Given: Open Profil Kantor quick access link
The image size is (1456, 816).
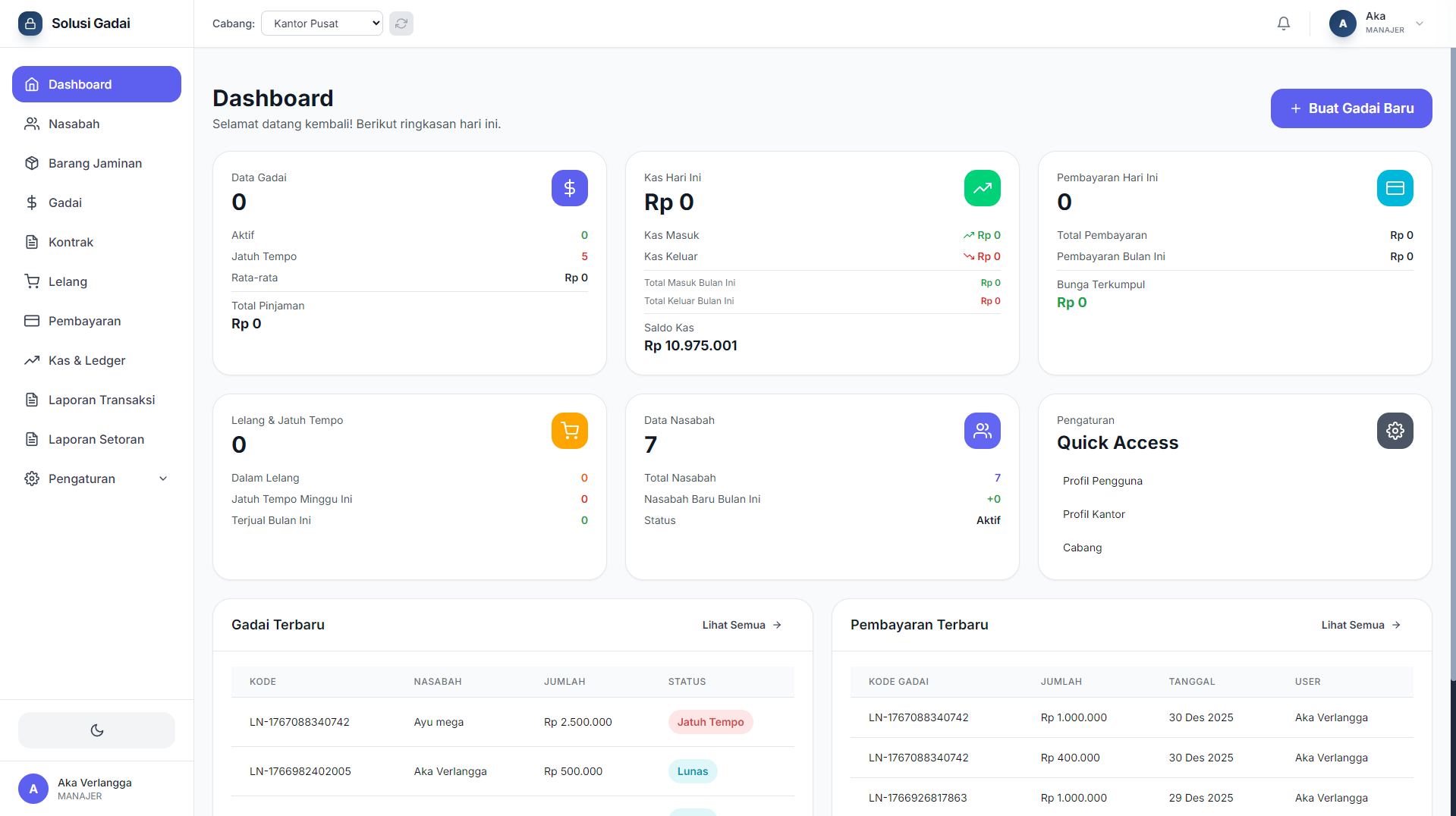Looking at the screenshot, I should pos(1093,514).
